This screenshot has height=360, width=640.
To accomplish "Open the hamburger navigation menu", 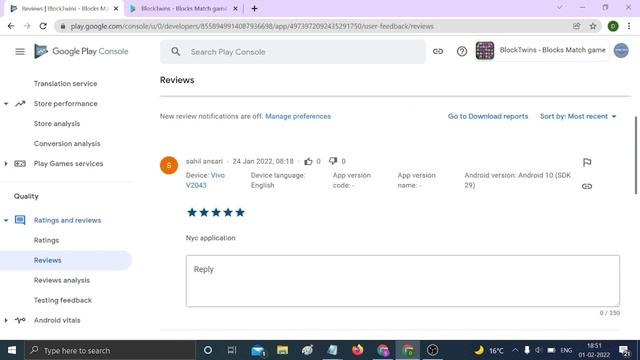I will coord(20,51).
